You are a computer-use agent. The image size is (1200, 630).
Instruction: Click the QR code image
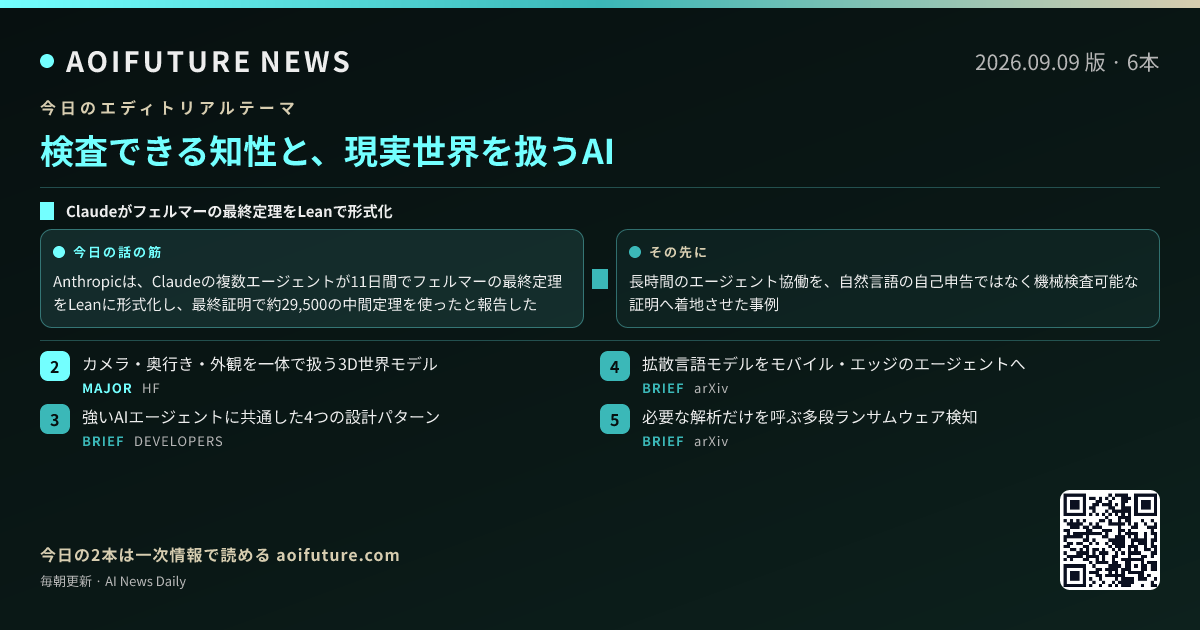1110,540
